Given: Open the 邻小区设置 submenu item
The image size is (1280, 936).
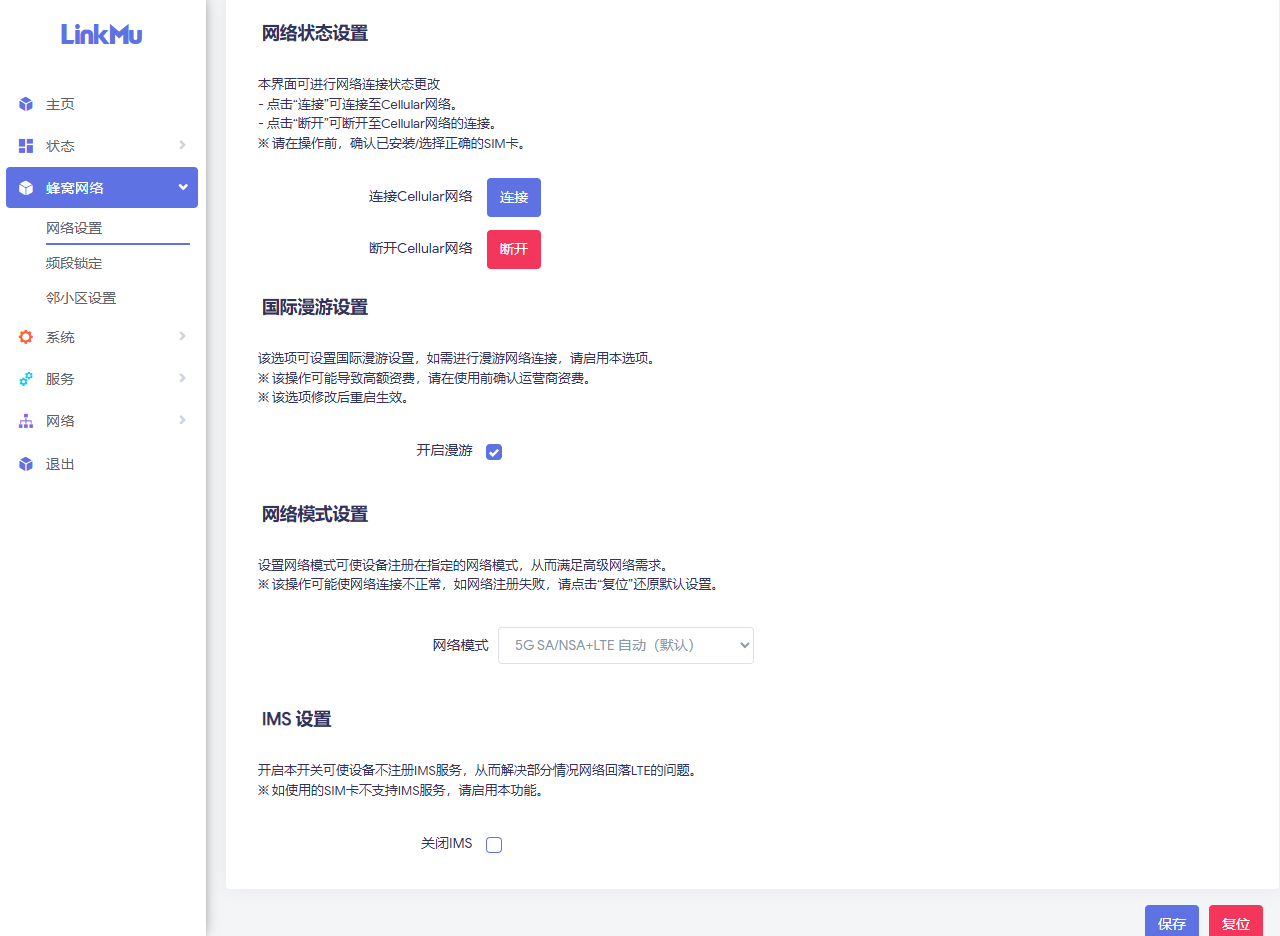Looking at the screenshot, I should (81, 298).
